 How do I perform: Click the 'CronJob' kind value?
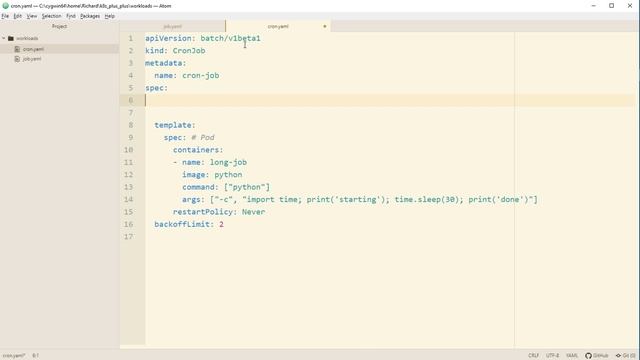point(189,51)
